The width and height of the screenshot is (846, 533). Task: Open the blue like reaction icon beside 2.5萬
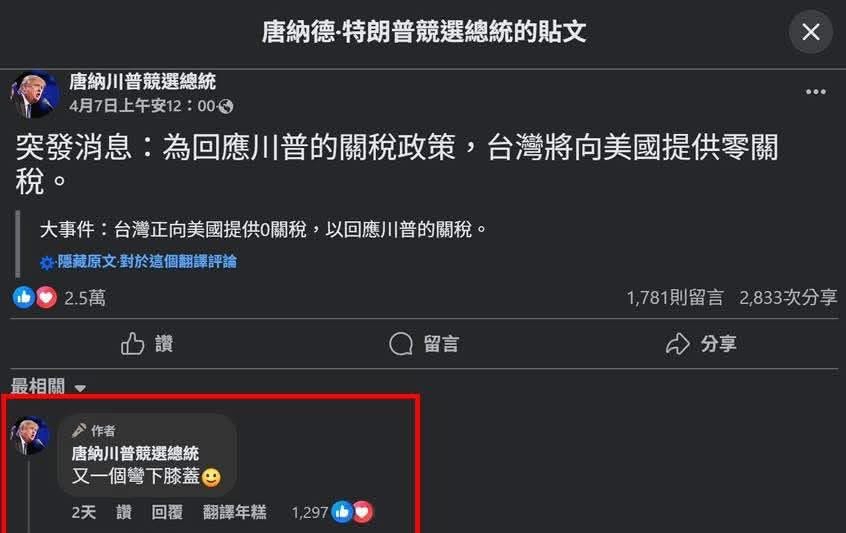[24, 297]
